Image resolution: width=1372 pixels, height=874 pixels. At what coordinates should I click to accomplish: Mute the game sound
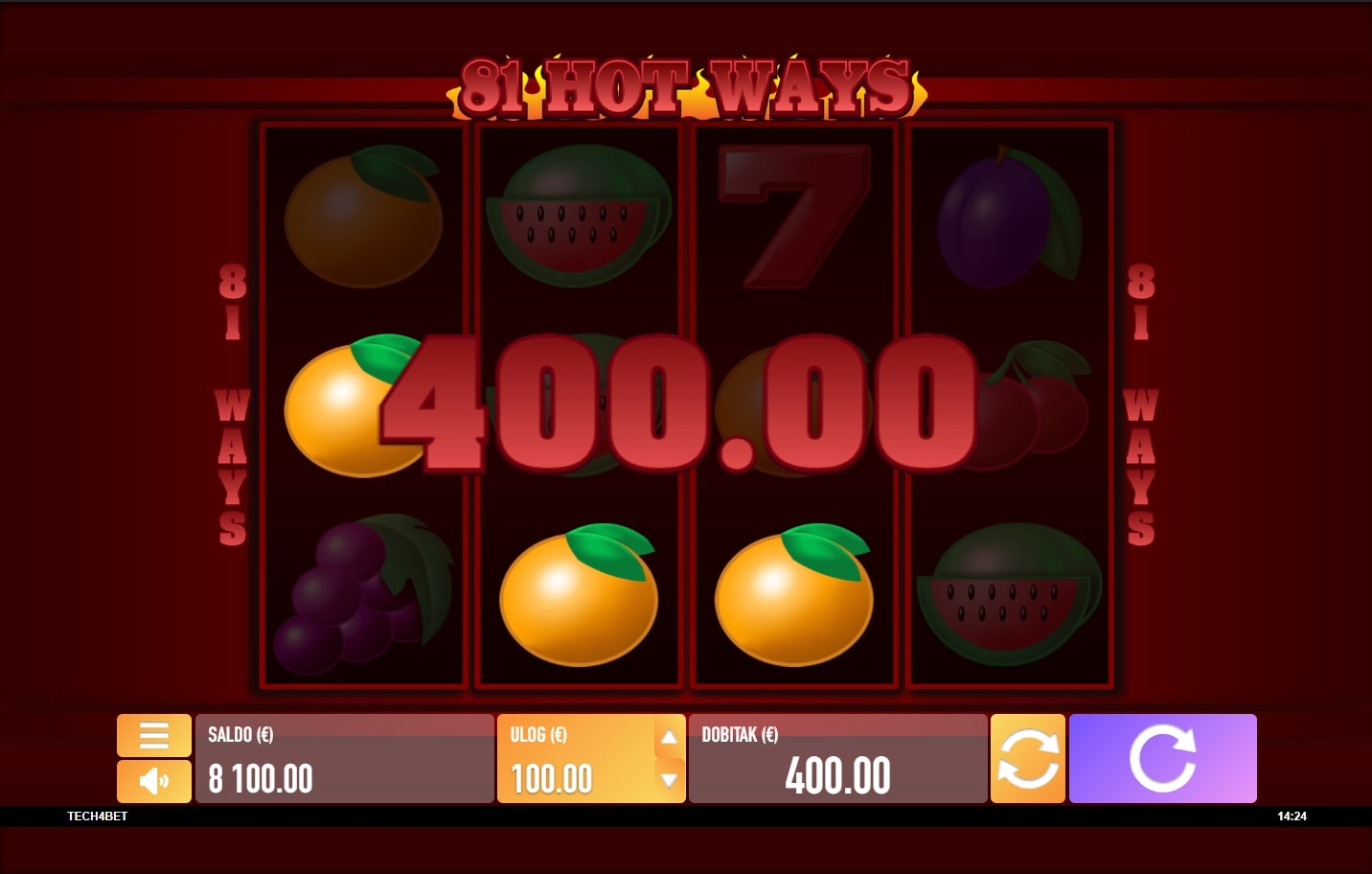point(154,781)
